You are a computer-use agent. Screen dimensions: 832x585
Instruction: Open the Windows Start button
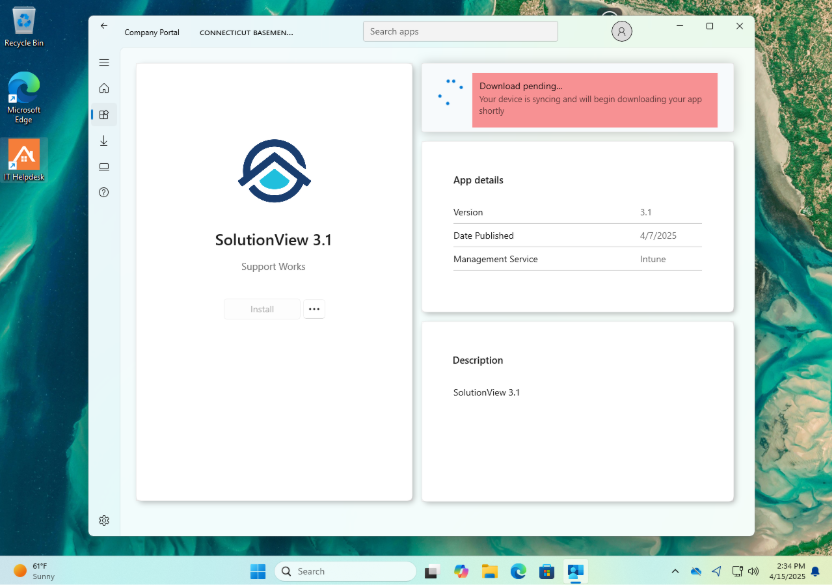coord(258,571)
